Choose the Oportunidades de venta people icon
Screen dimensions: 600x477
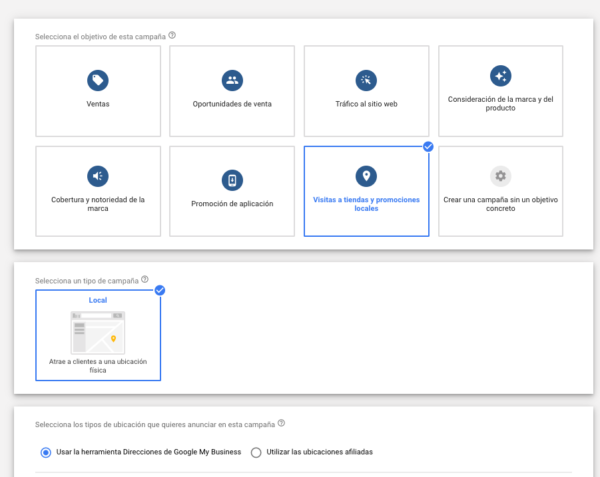(x=232, y=80)
